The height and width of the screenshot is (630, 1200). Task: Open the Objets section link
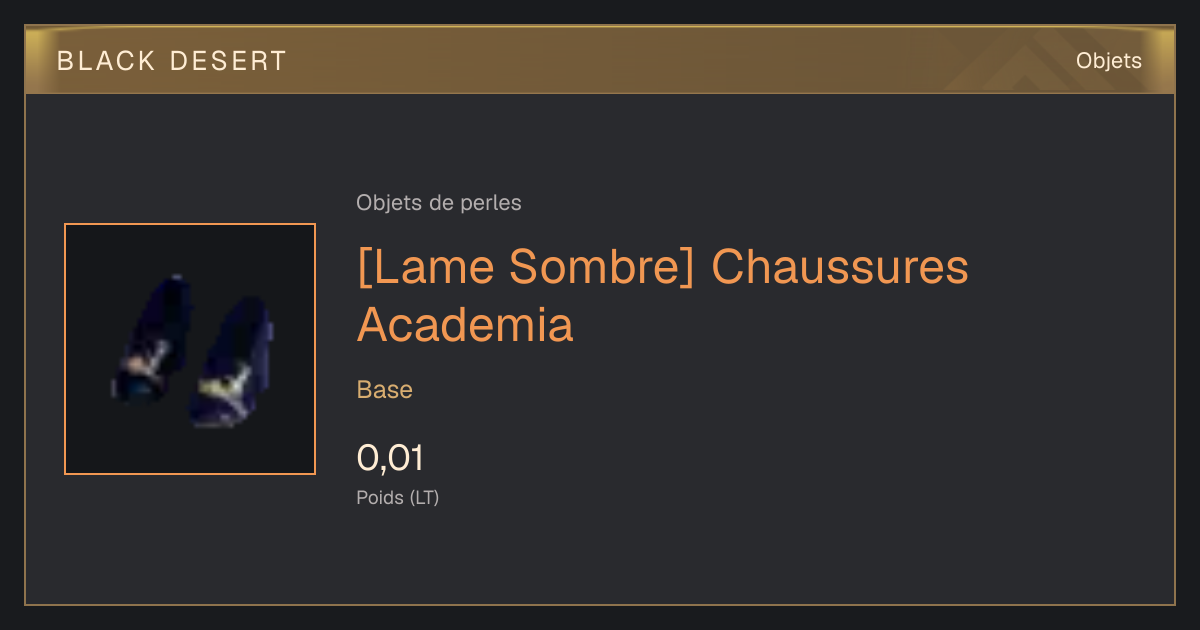(1108, 61)
